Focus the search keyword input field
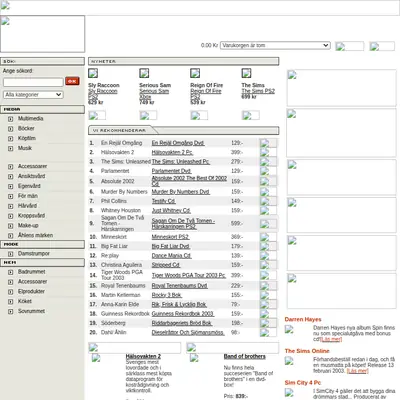The width and height of the screenshot is (400, 400). coord(33,82)
